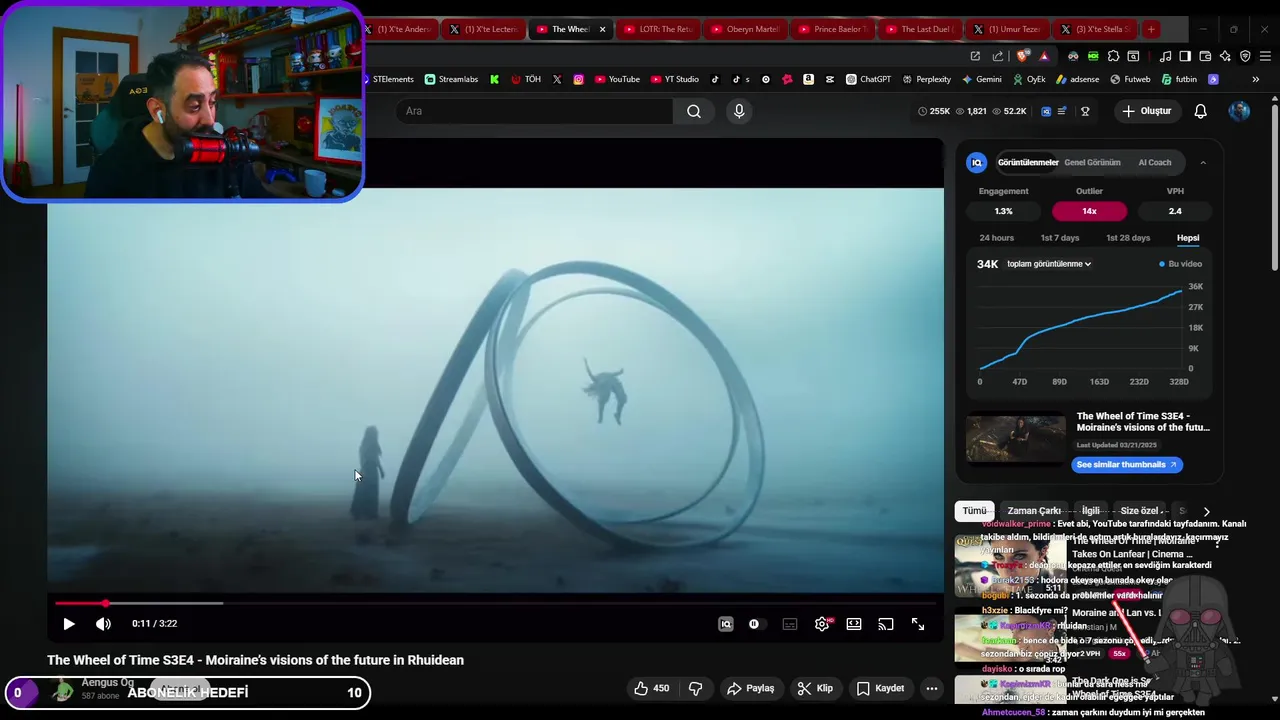Select the Size özel filter chip
Screen dimensions: 1280x720
[x=1142, y=511]
